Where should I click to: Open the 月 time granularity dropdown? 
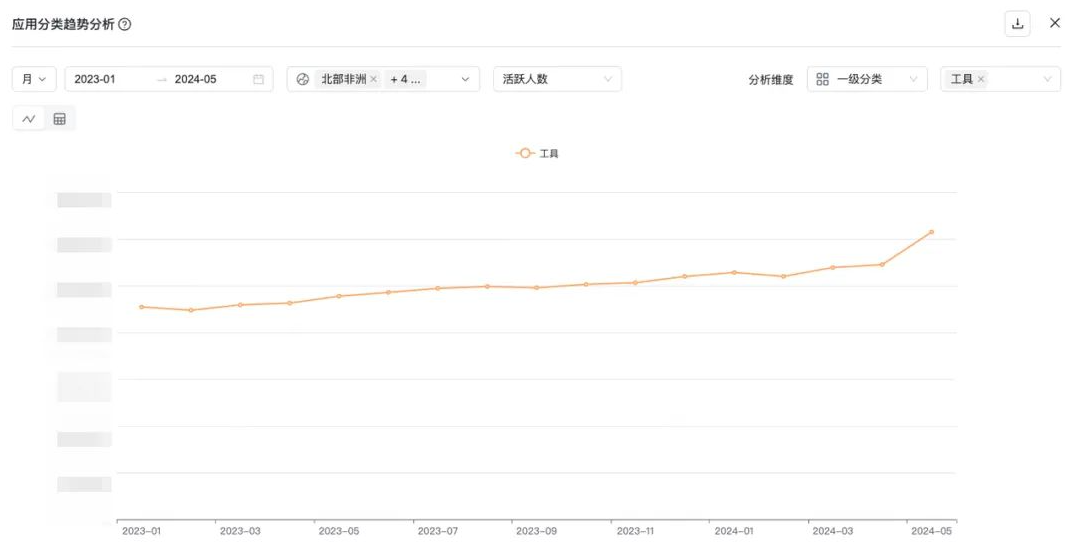[x=33, y=79]
